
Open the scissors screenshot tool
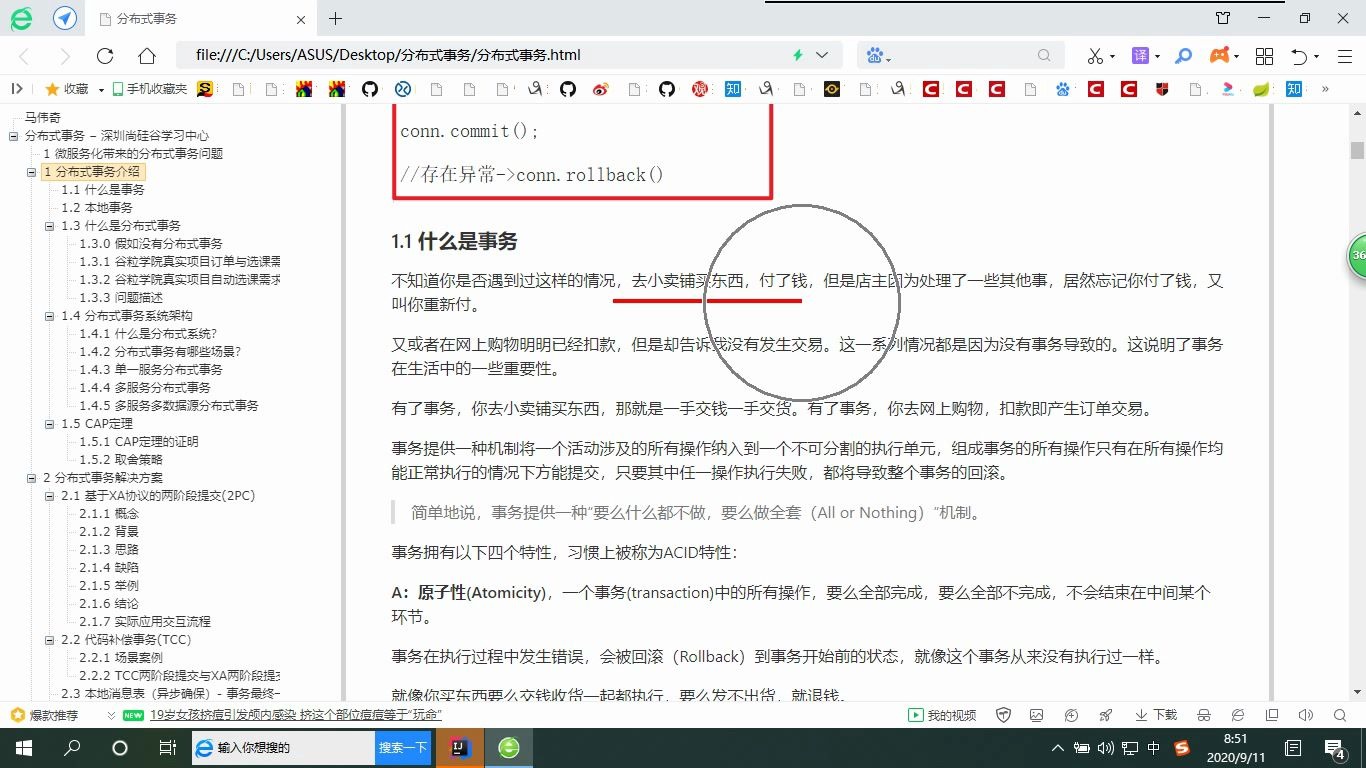pyautogui.click(x=1095, y=56)
